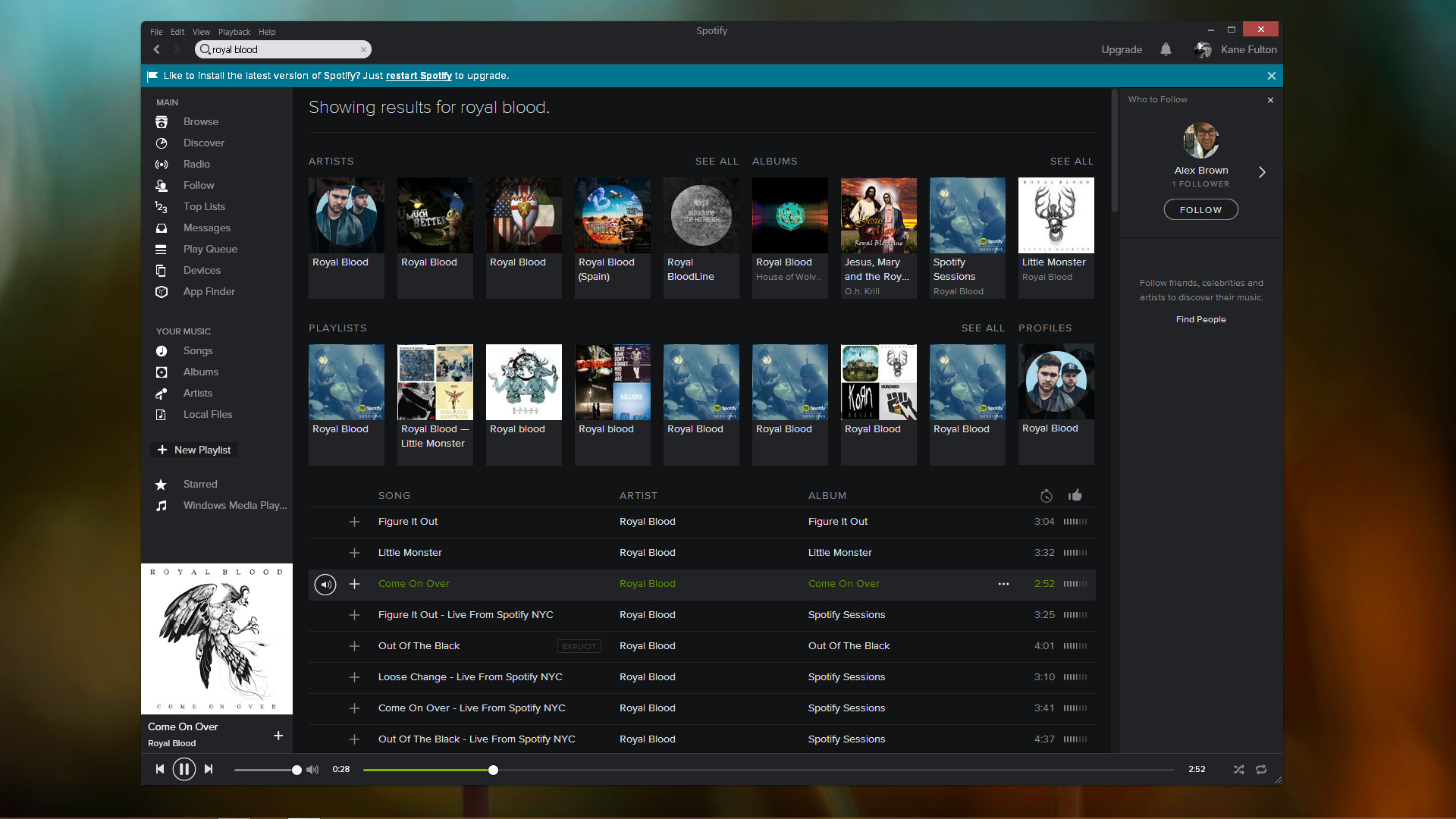Click the Find People link
The image size is (1456, 819).
point(1201,319)
